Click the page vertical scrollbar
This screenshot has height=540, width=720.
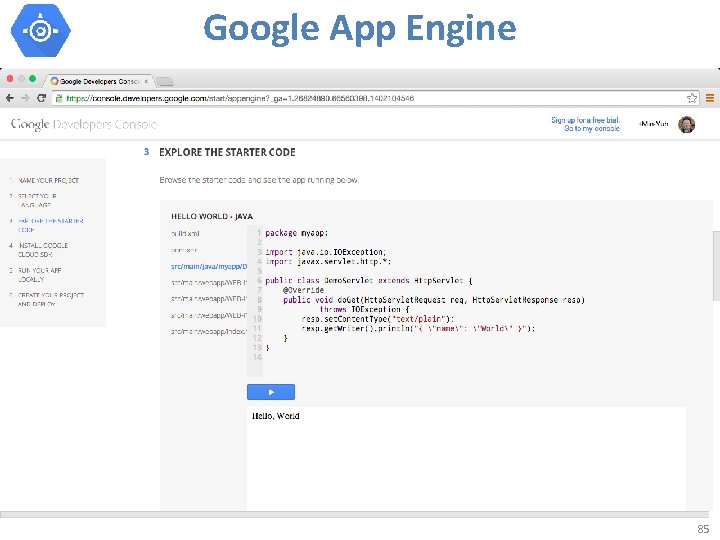coord(715,265)
